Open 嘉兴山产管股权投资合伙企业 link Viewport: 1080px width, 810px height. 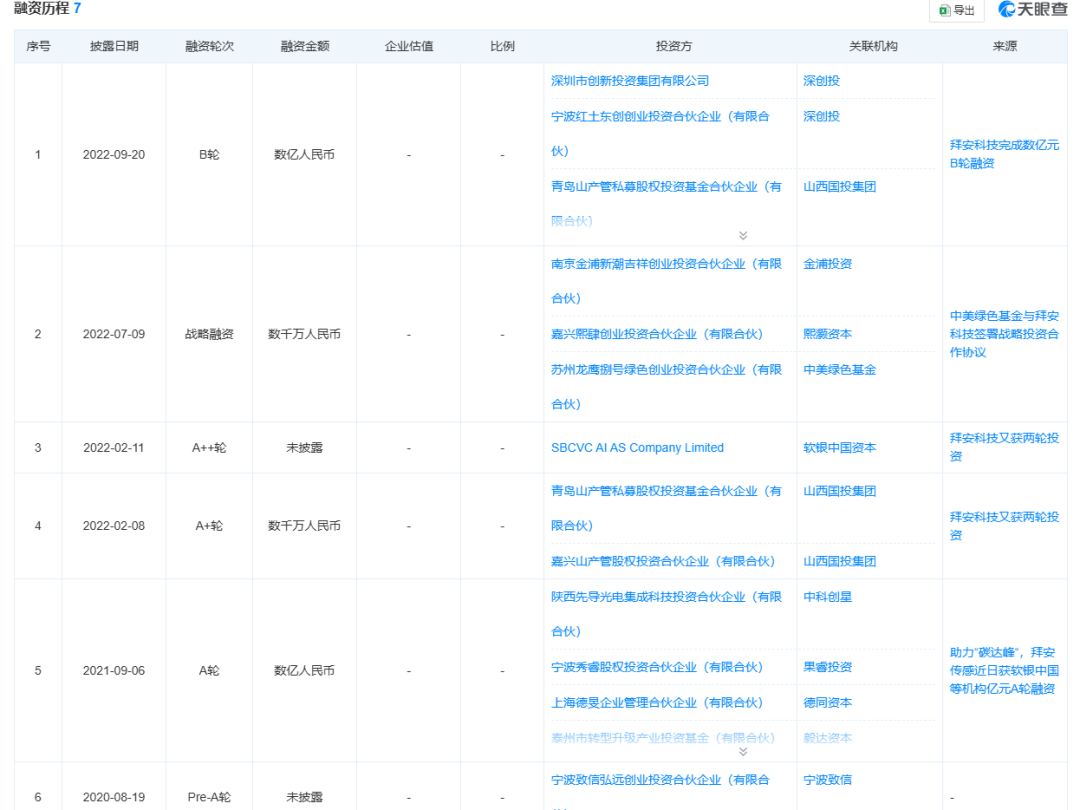click(663, 561)
